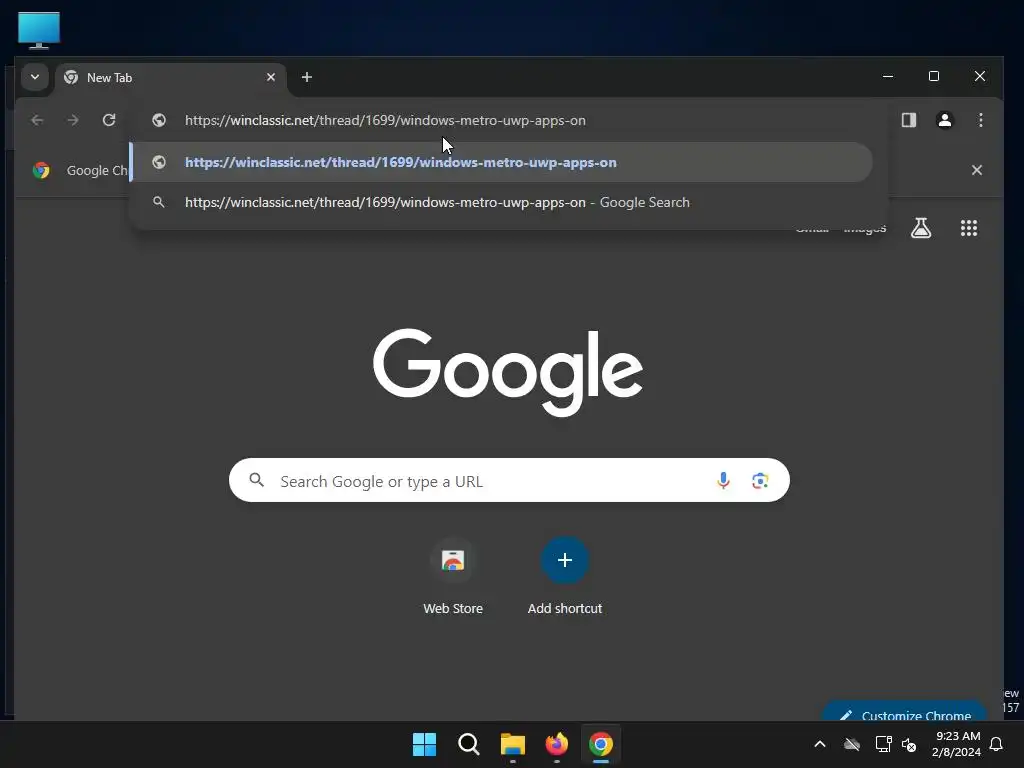The image size is (1024, 768).
Task: Go back with the back arrow
Action: point(37,120)
